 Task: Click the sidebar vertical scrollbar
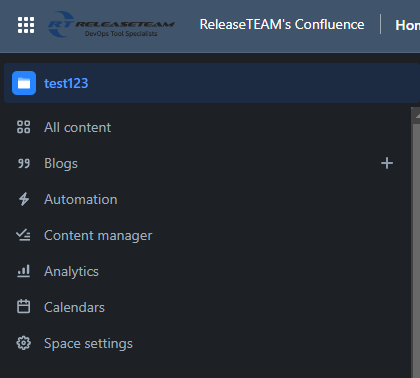coord(415,243)
